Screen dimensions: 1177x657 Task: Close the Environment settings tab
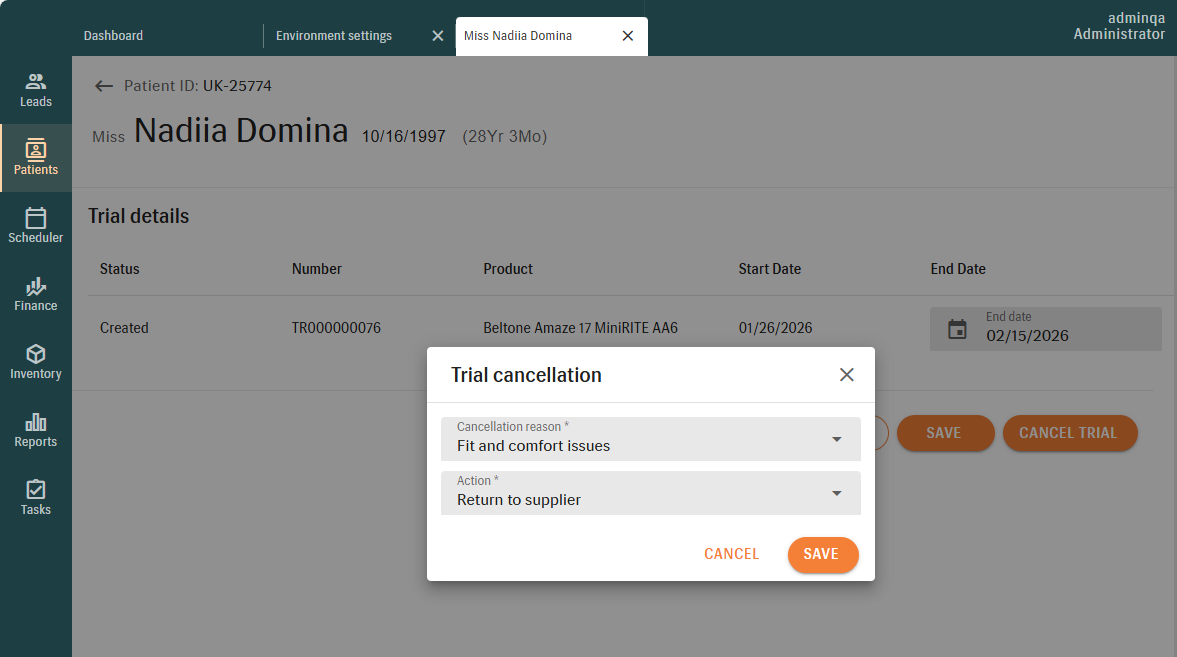[437, 36]
